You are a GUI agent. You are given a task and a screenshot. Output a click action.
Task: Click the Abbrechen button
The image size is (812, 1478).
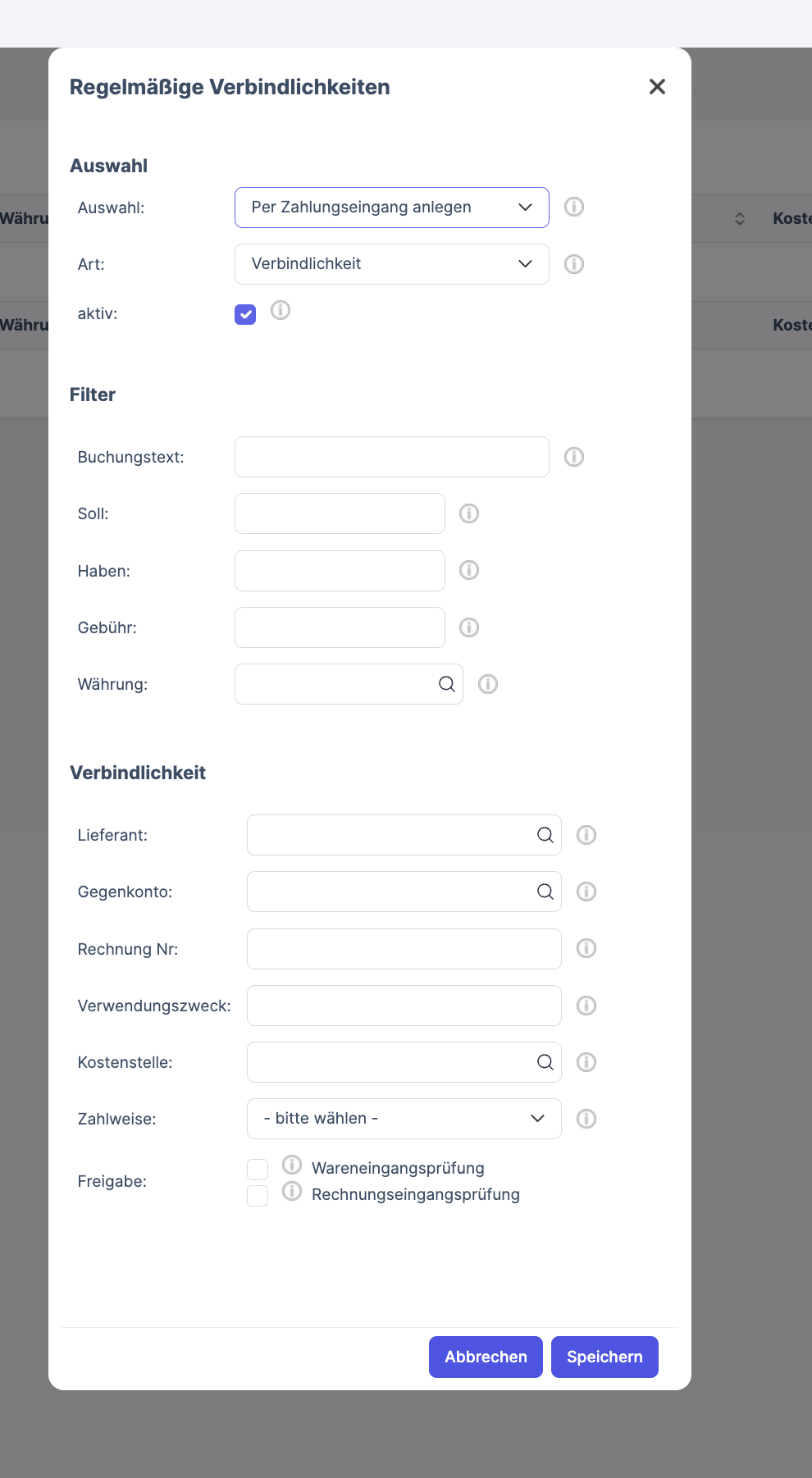[486, 1357]
